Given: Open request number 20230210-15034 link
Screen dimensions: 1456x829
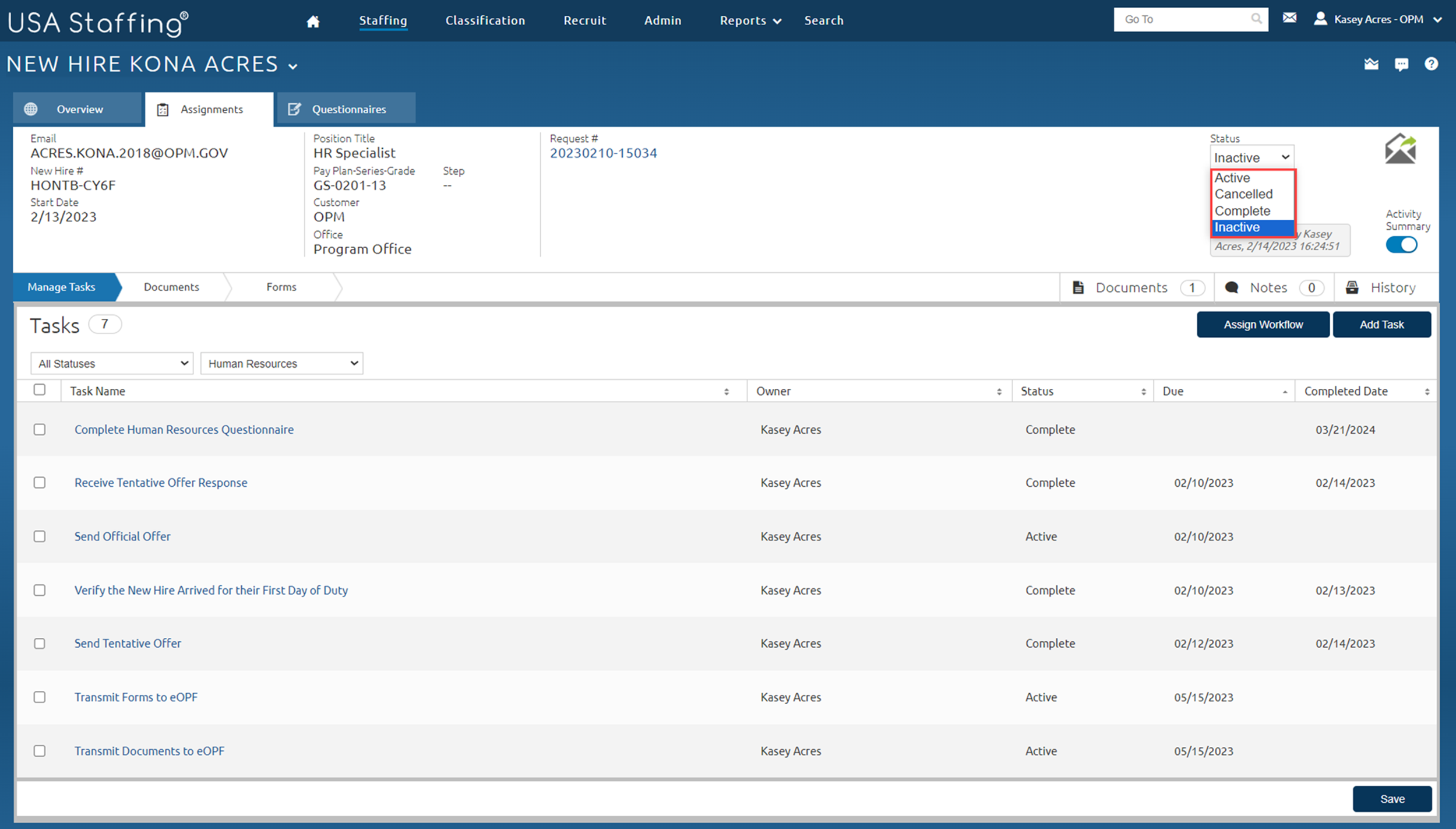Looking at the screenshot, I should (603, 153).
